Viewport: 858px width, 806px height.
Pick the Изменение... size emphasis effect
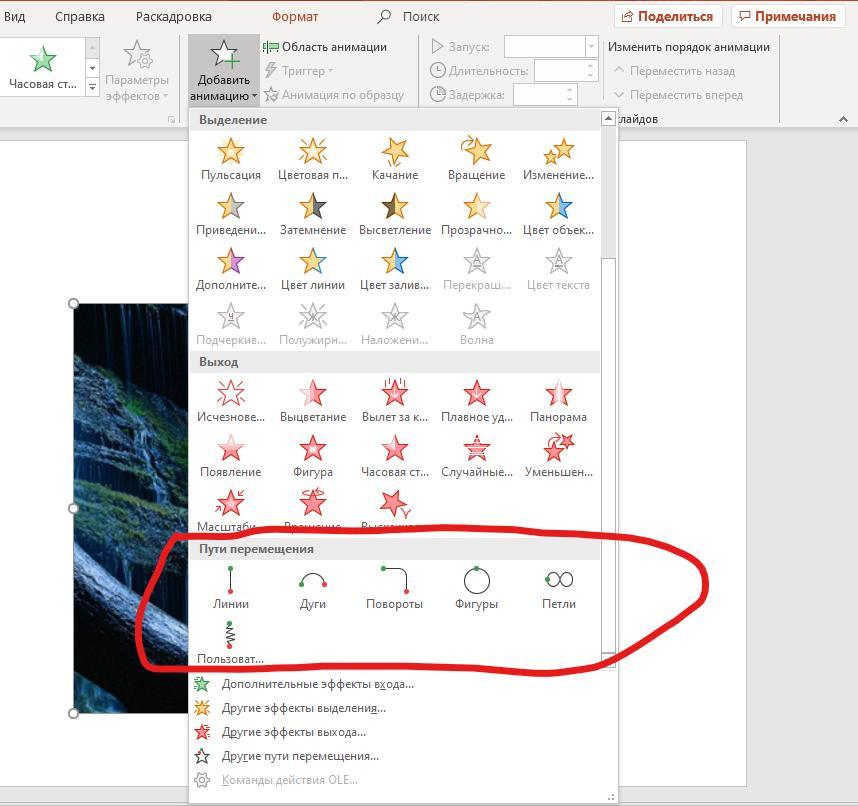558,159
